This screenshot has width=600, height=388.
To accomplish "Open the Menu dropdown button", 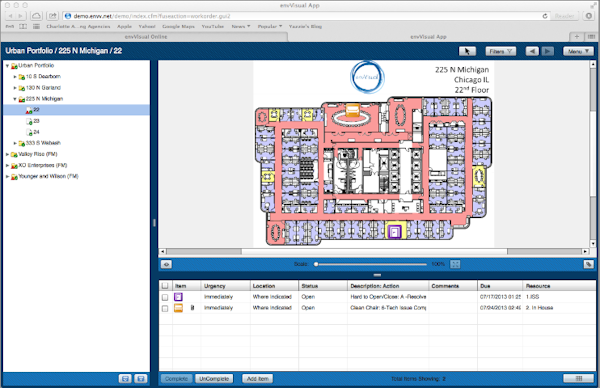I will 578,51.
